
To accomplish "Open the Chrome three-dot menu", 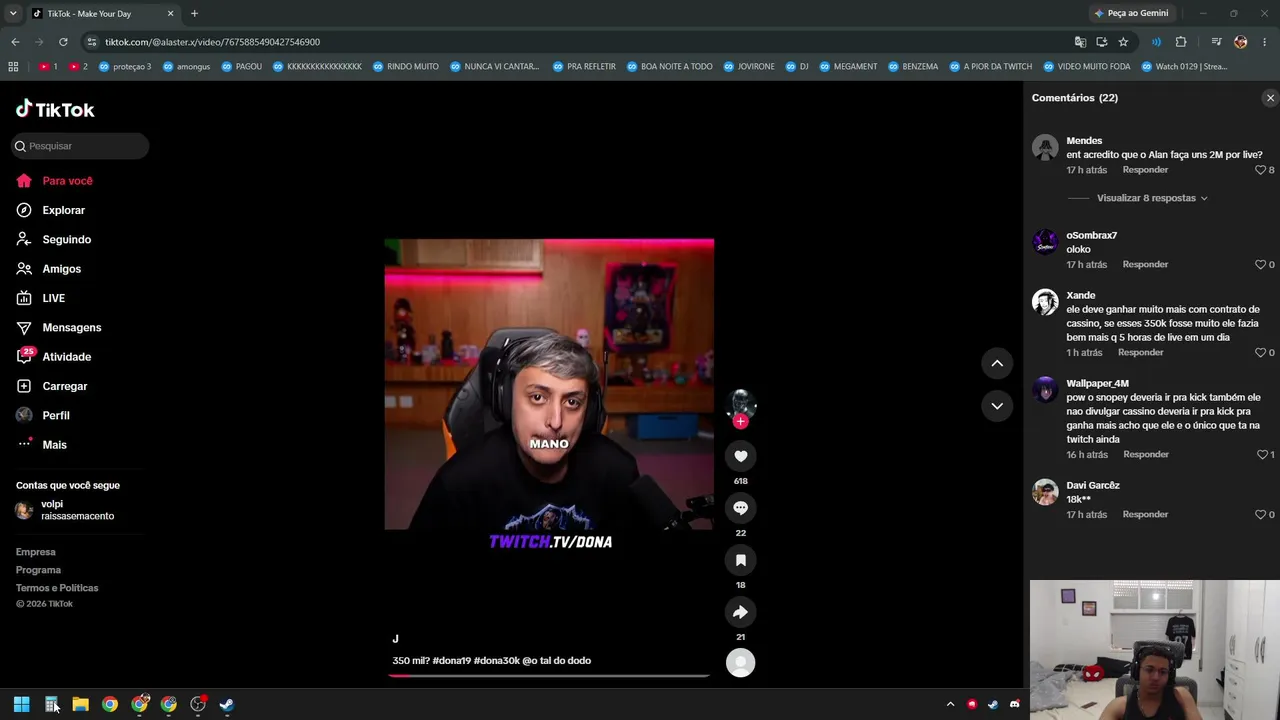I will (1265, 42).
